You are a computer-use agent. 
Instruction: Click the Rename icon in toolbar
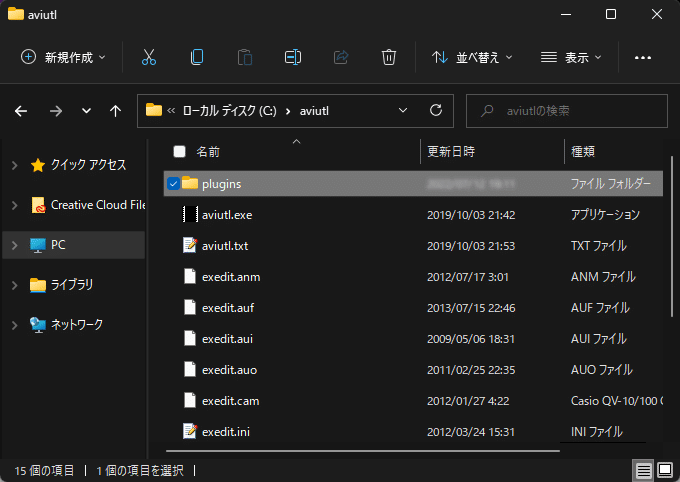point(293,57)
